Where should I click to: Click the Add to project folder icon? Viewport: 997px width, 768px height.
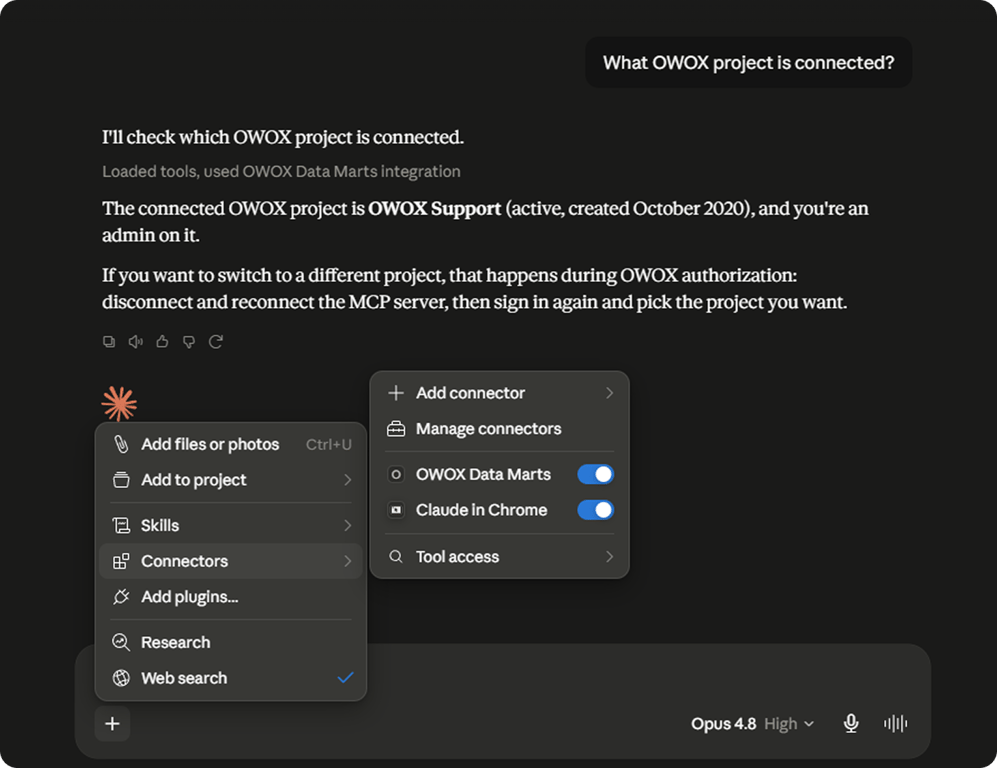tap(121, 479)
